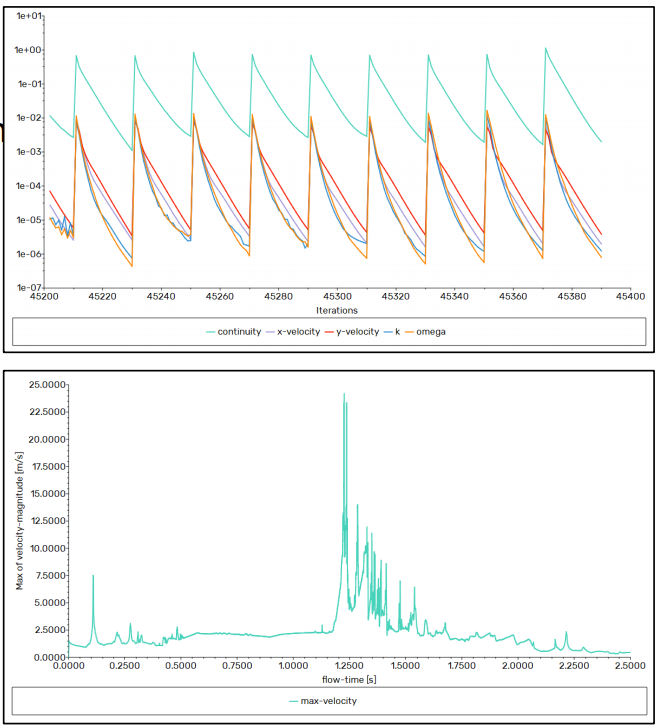Viewport: 657px width, 727px height.
Task: Click the k legend entry
Action: click(400, 332)
